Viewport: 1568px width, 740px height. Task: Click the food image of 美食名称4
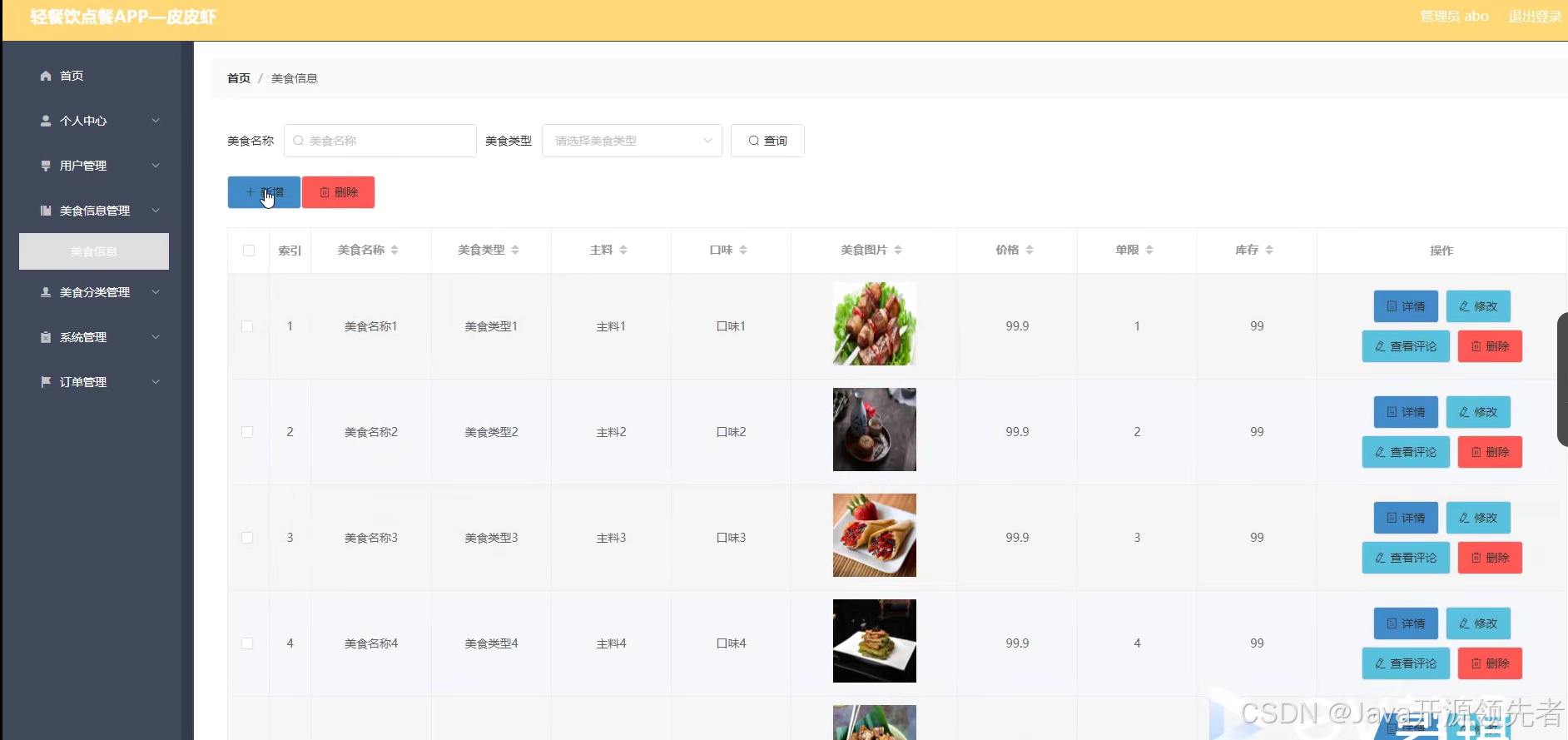pos(875,641)
